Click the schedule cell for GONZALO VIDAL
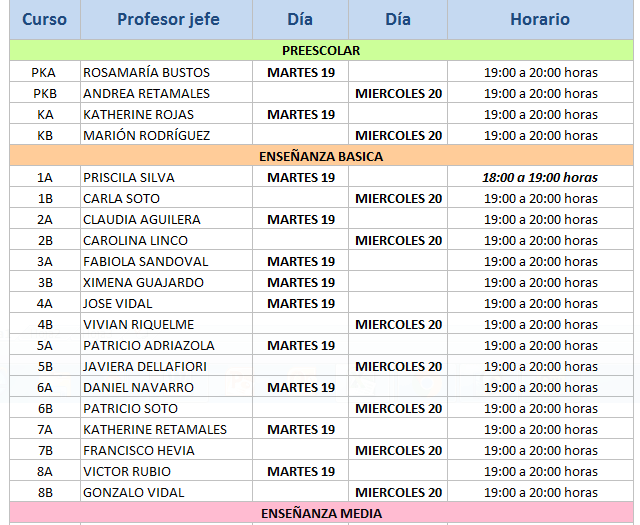Viewport: 640px width, 525px height. [x=540, y=492]
